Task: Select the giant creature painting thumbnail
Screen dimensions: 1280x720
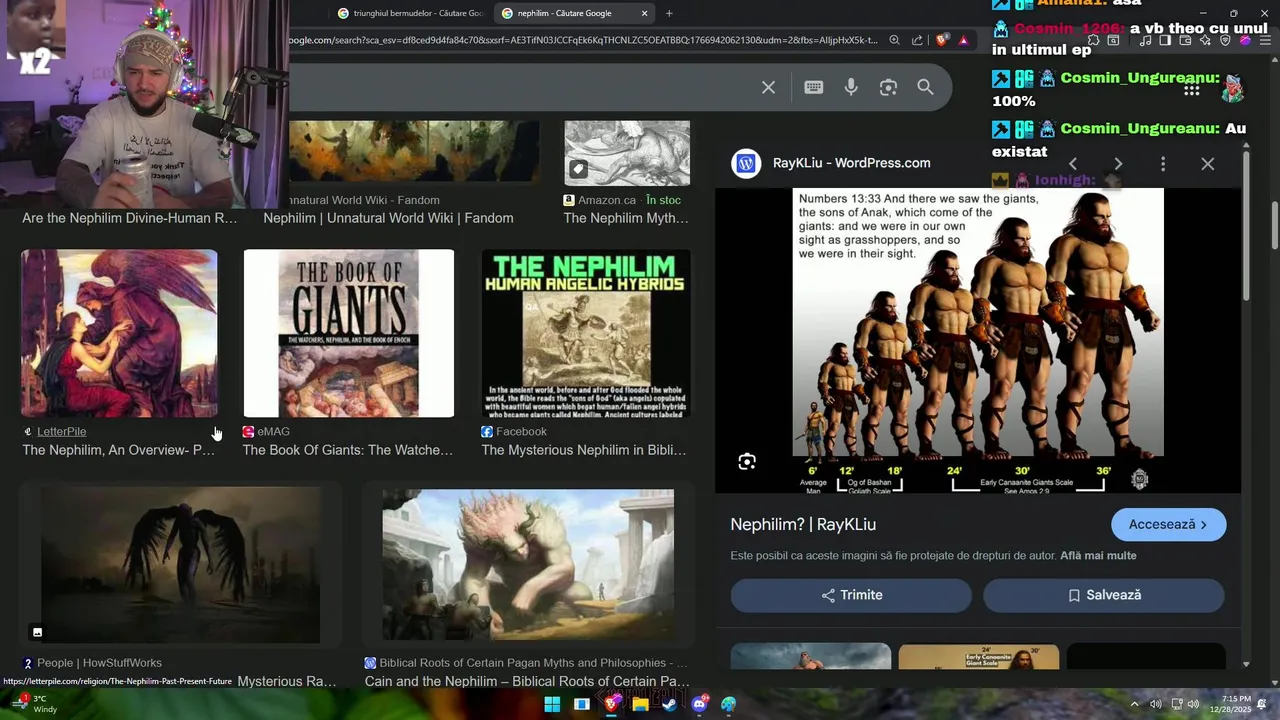Action: point(528,565)
